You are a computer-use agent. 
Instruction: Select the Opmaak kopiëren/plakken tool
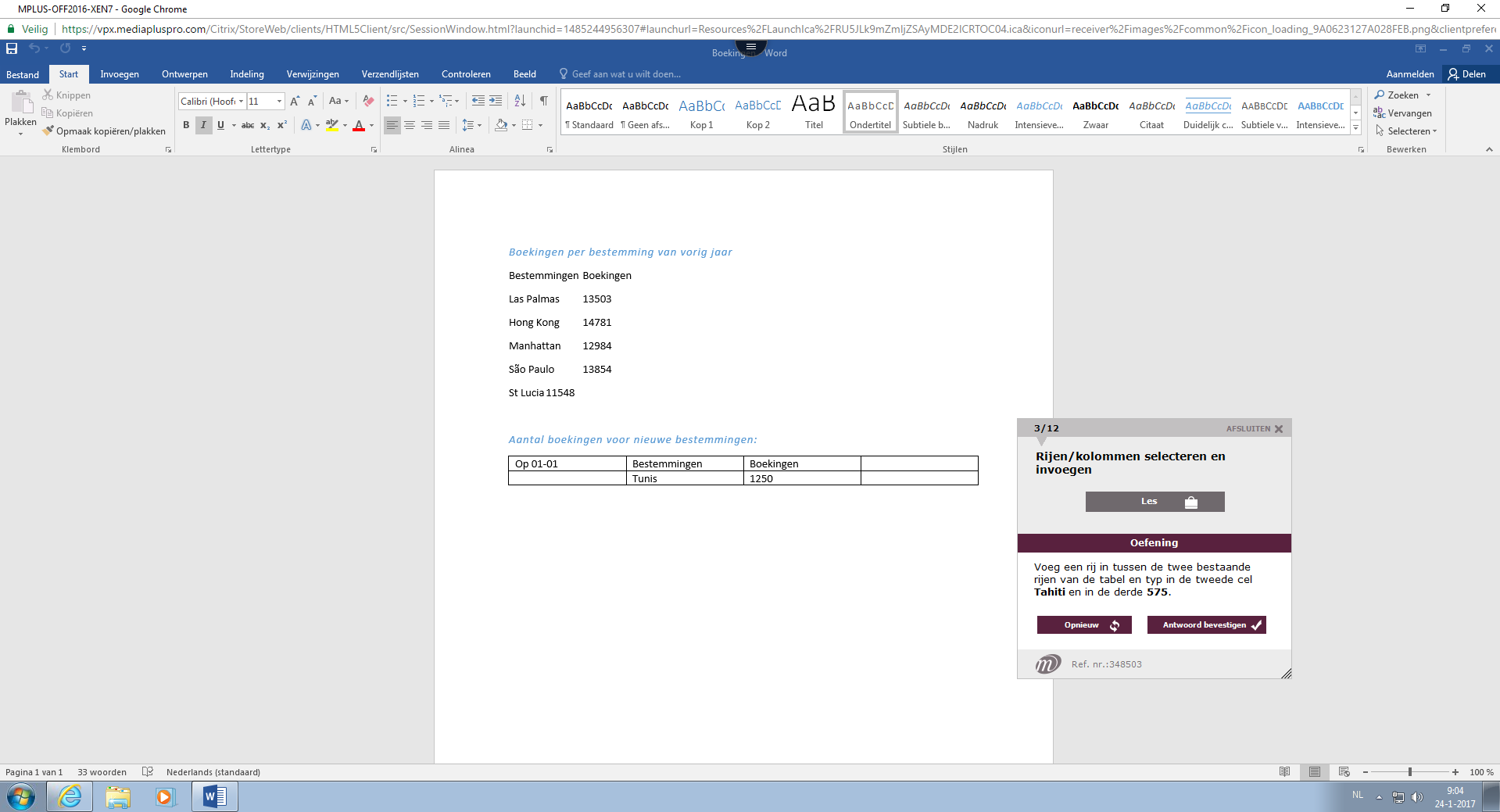coord(106,131)
